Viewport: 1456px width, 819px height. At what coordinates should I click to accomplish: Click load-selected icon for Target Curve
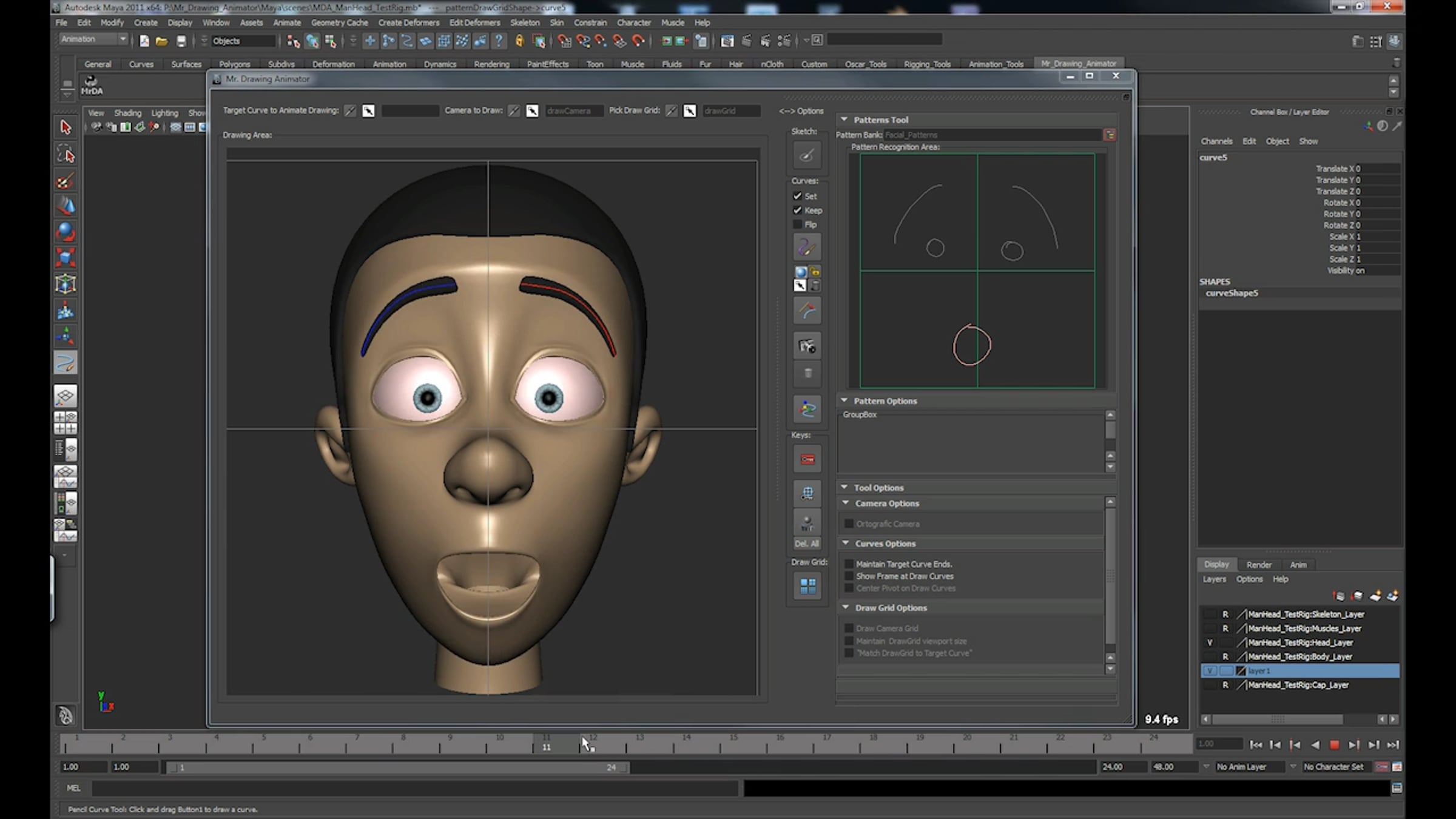368,110
